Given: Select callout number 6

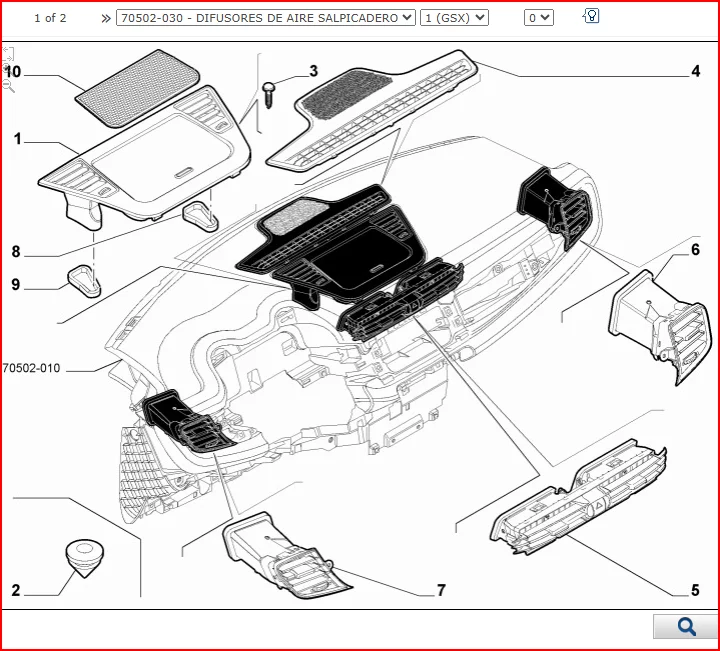Looking at the screenshot, I should pos(695,250).
